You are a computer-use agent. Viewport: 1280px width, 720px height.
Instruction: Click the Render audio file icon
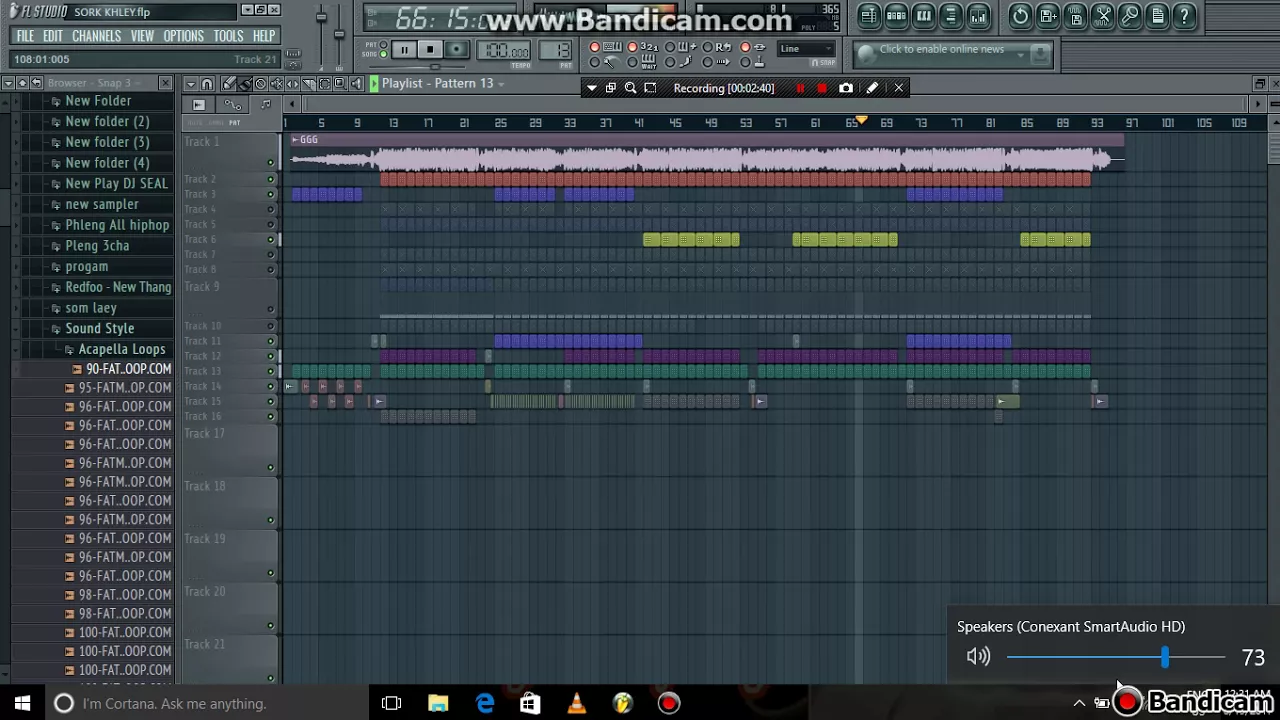(x=1075, y=15)
